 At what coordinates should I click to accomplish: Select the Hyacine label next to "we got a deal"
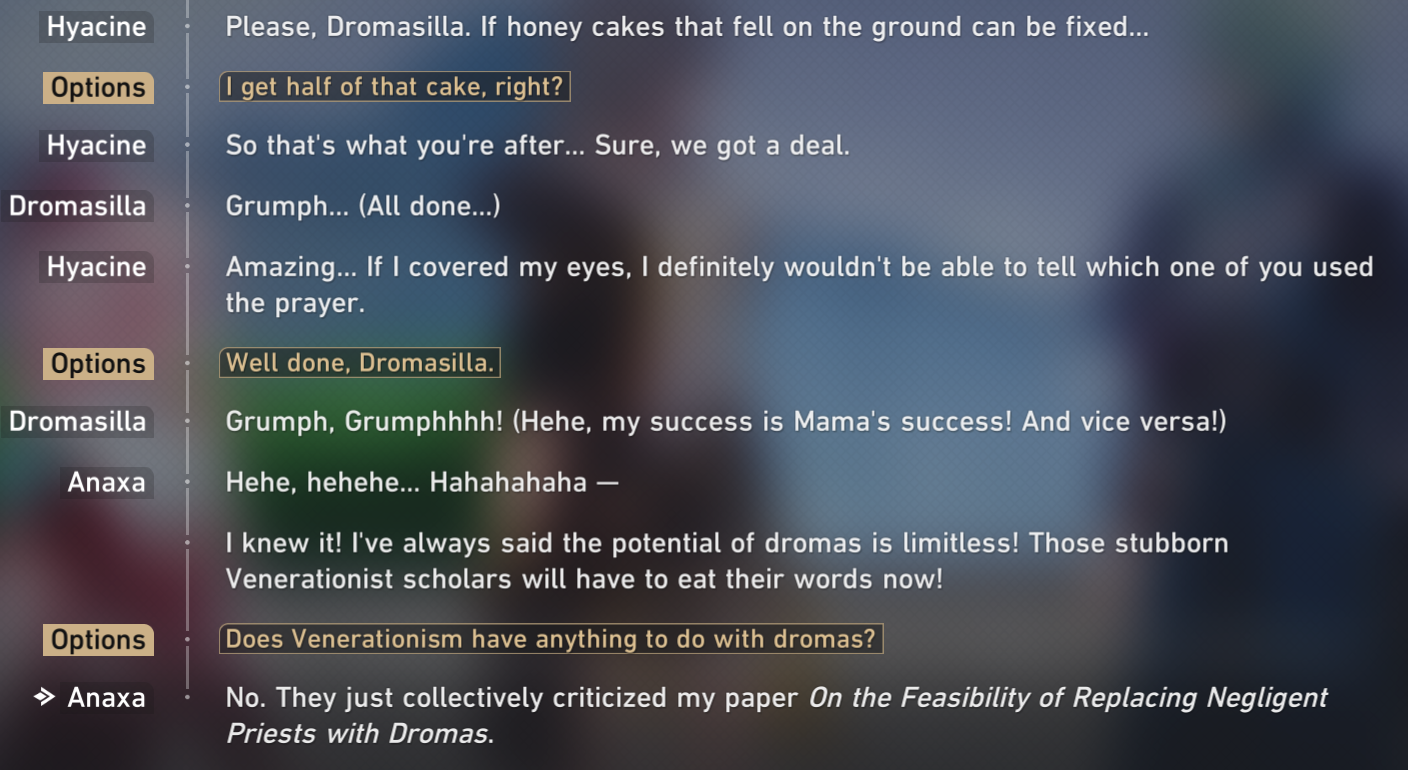tap(96, 146)
